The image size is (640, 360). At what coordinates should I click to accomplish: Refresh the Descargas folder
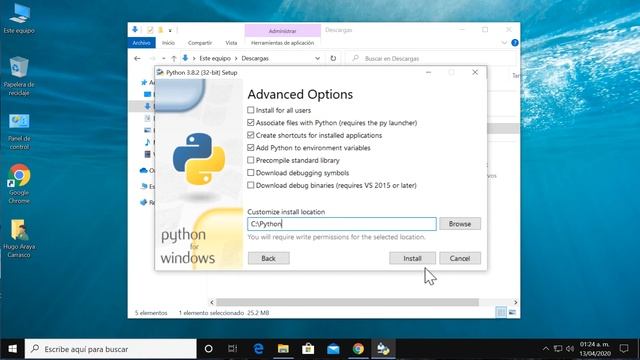(333, 58)
